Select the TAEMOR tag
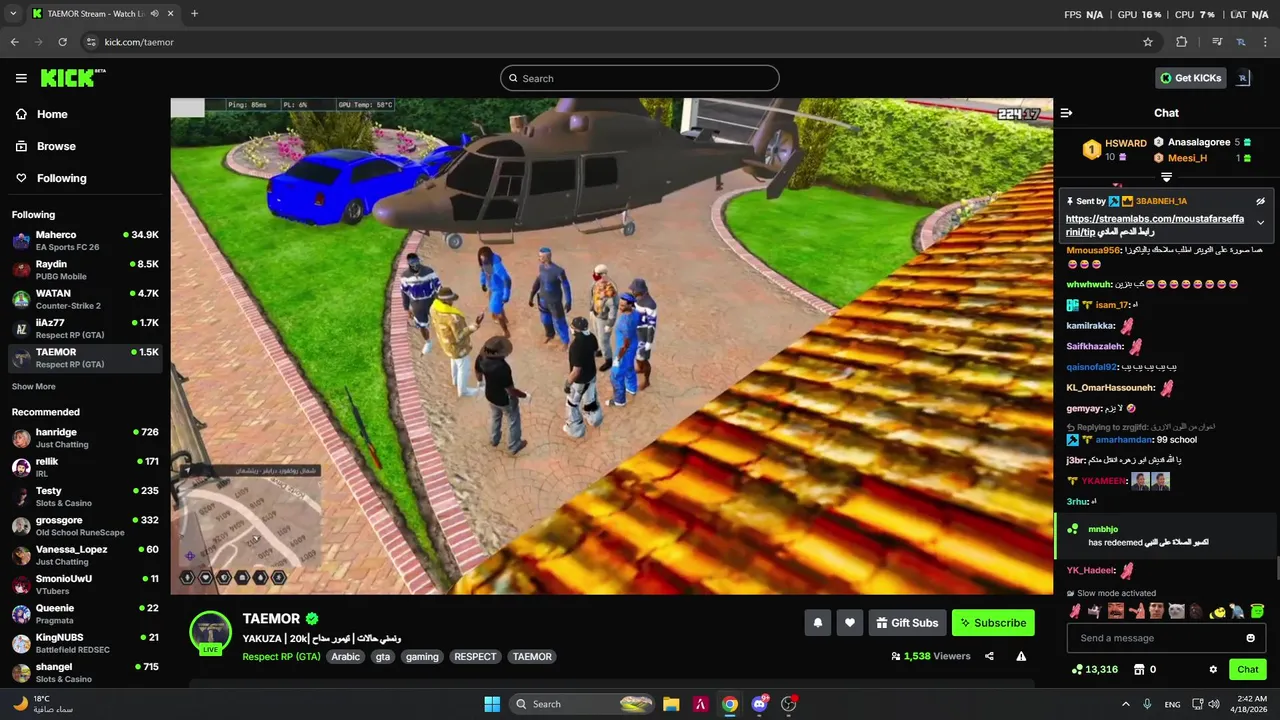Image resolution: width=1280 pixels, height=720 pixels. click(532, 657)
